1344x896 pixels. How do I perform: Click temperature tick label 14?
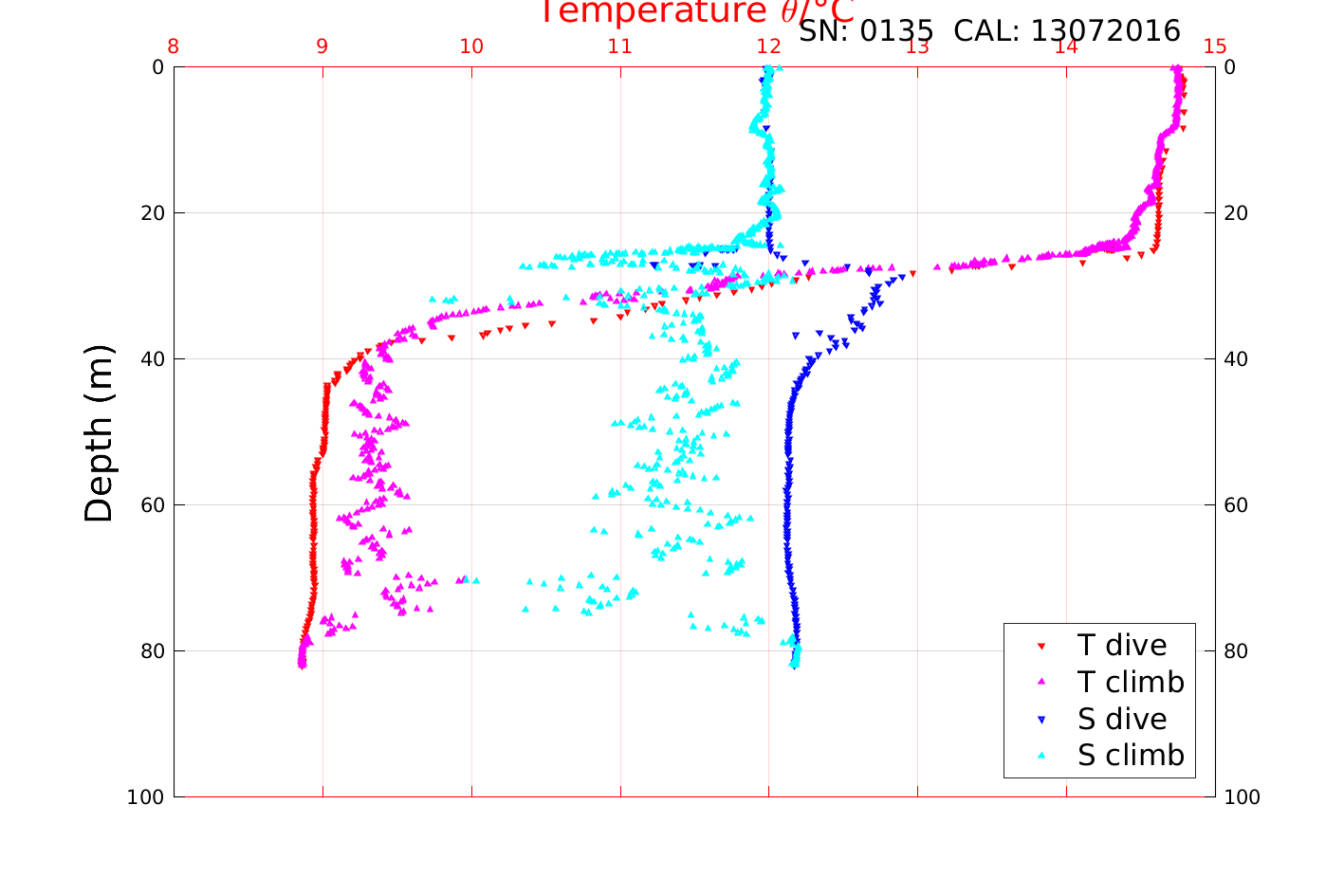1066,47
